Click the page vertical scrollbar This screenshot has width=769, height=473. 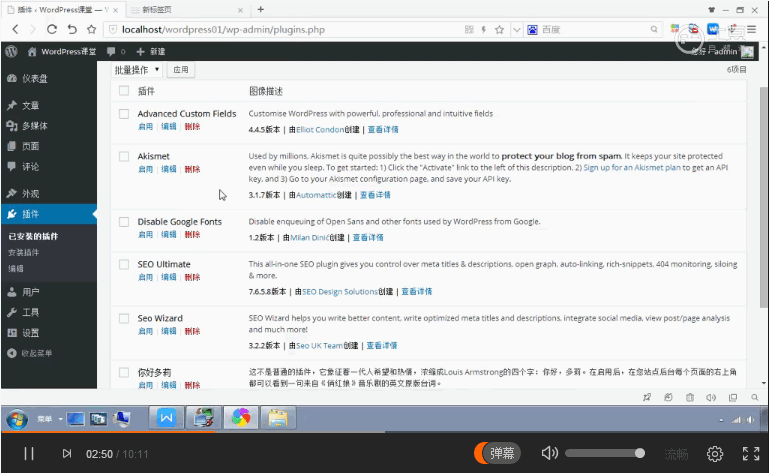[763, 197]
